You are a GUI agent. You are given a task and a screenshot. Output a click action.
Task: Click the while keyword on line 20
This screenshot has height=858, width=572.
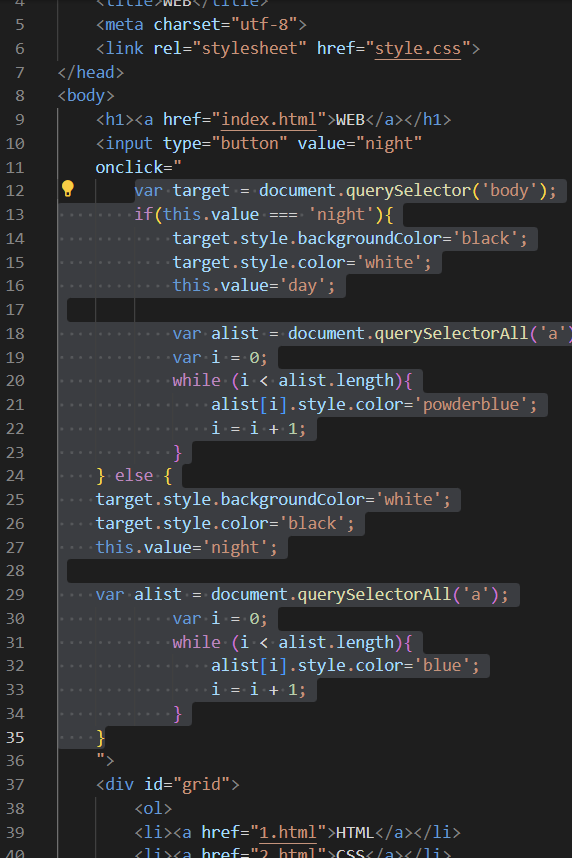[197, 381]
